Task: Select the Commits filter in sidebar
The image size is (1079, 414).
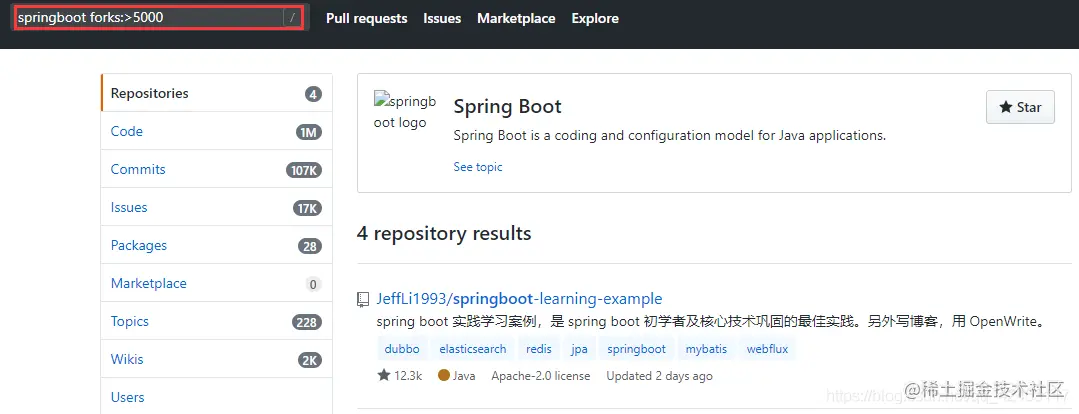Action: click(x=217, y=169)
